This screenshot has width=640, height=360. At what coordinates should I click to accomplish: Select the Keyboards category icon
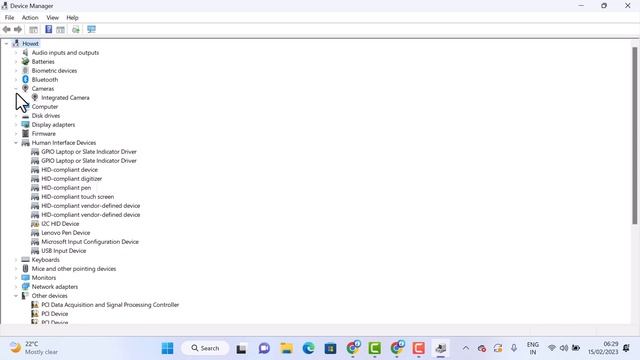(25, 260)
